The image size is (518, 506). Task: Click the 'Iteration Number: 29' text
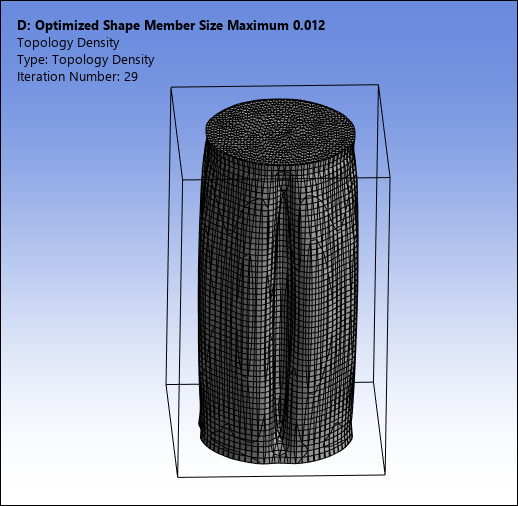(x=77, y=77)
